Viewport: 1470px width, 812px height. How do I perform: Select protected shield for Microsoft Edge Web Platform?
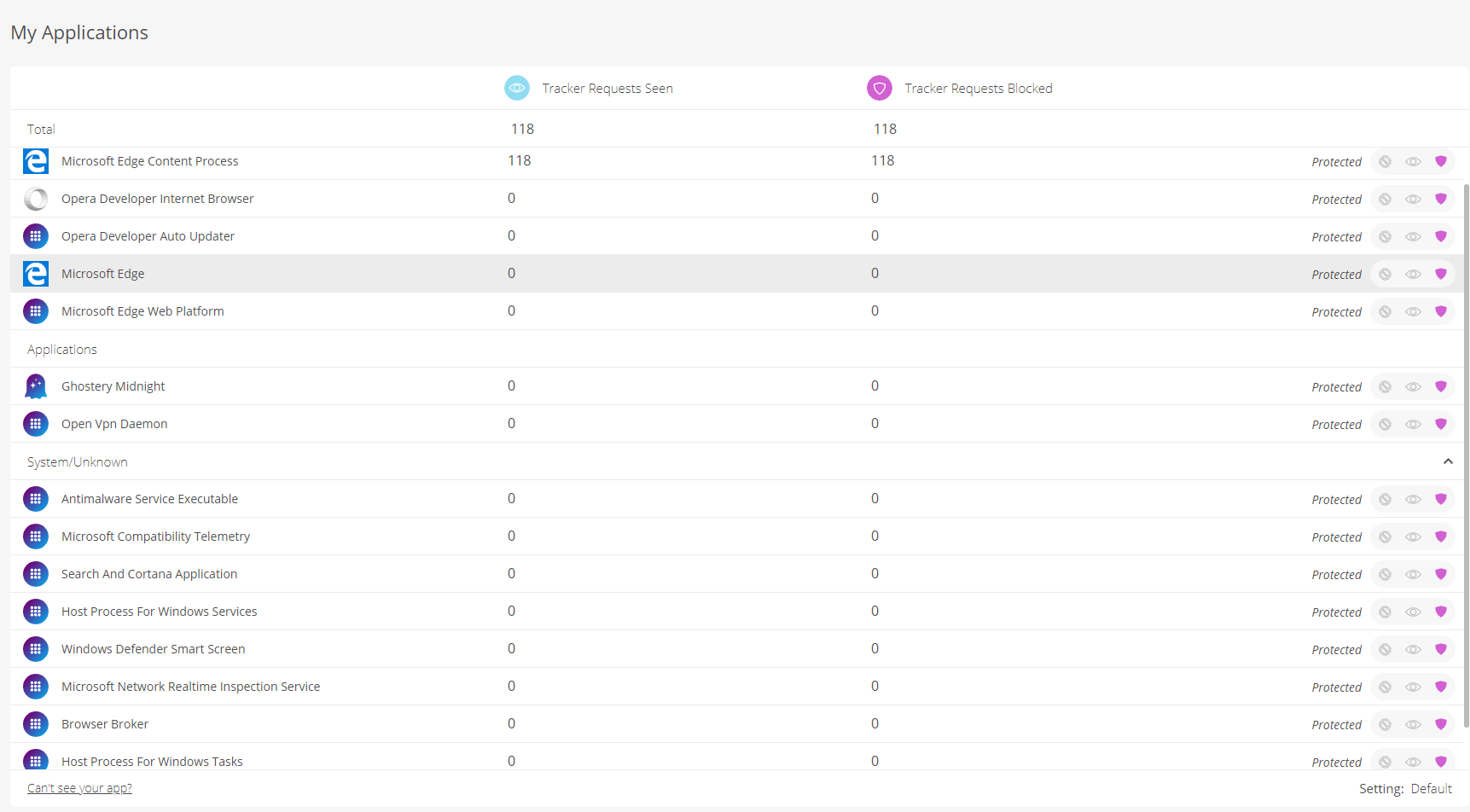point(1441,311)
